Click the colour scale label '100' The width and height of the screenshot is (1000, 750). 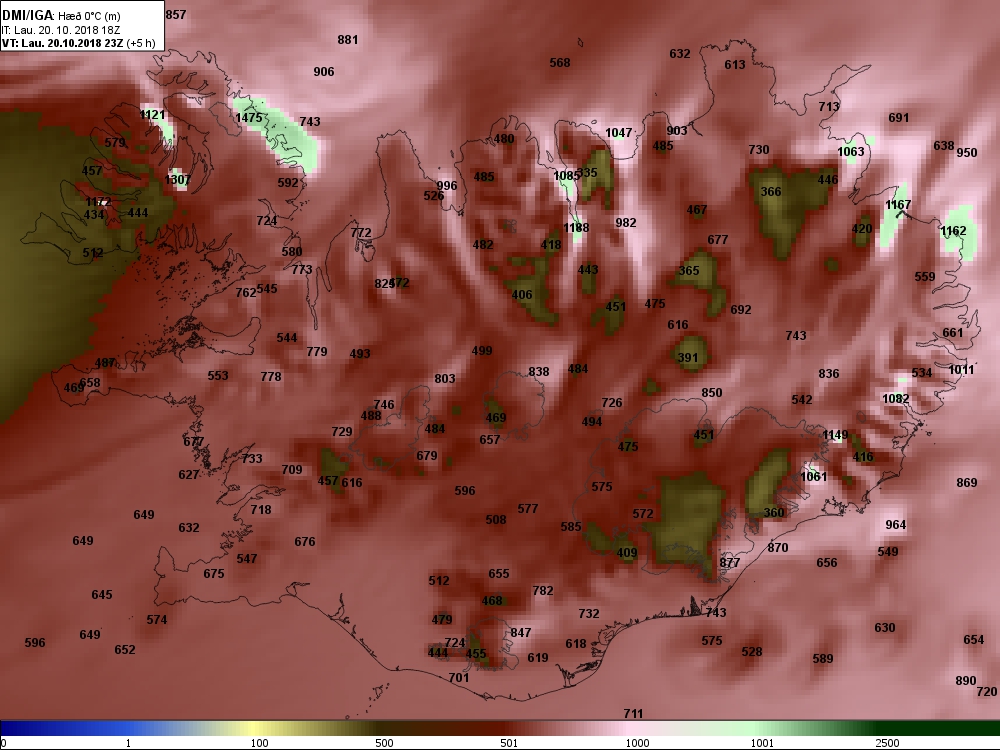(x=259, y=743)
